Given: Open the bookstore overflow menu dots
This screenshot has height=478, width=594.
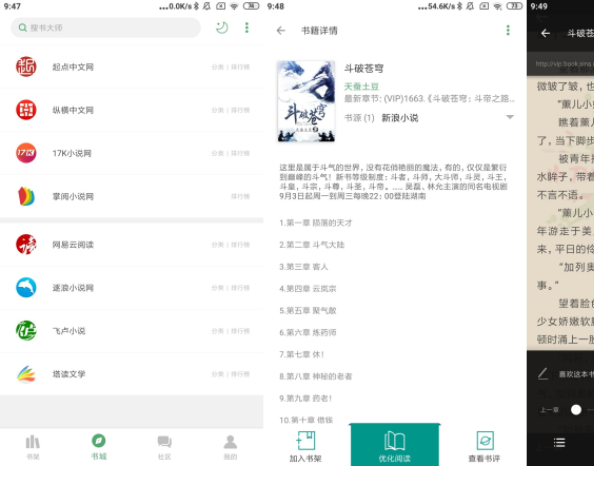Looking at the screenshot, I should (247, 28).
